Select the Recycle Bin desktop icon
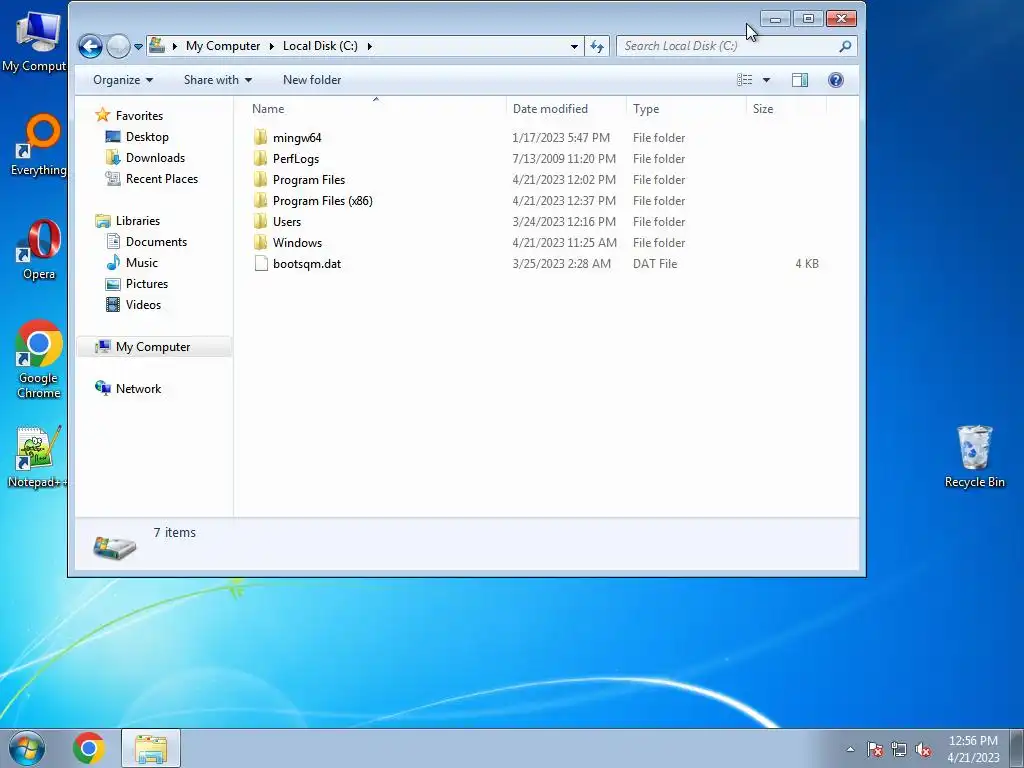The width and height of the screenshot is (1024, 768). (974, 456)
